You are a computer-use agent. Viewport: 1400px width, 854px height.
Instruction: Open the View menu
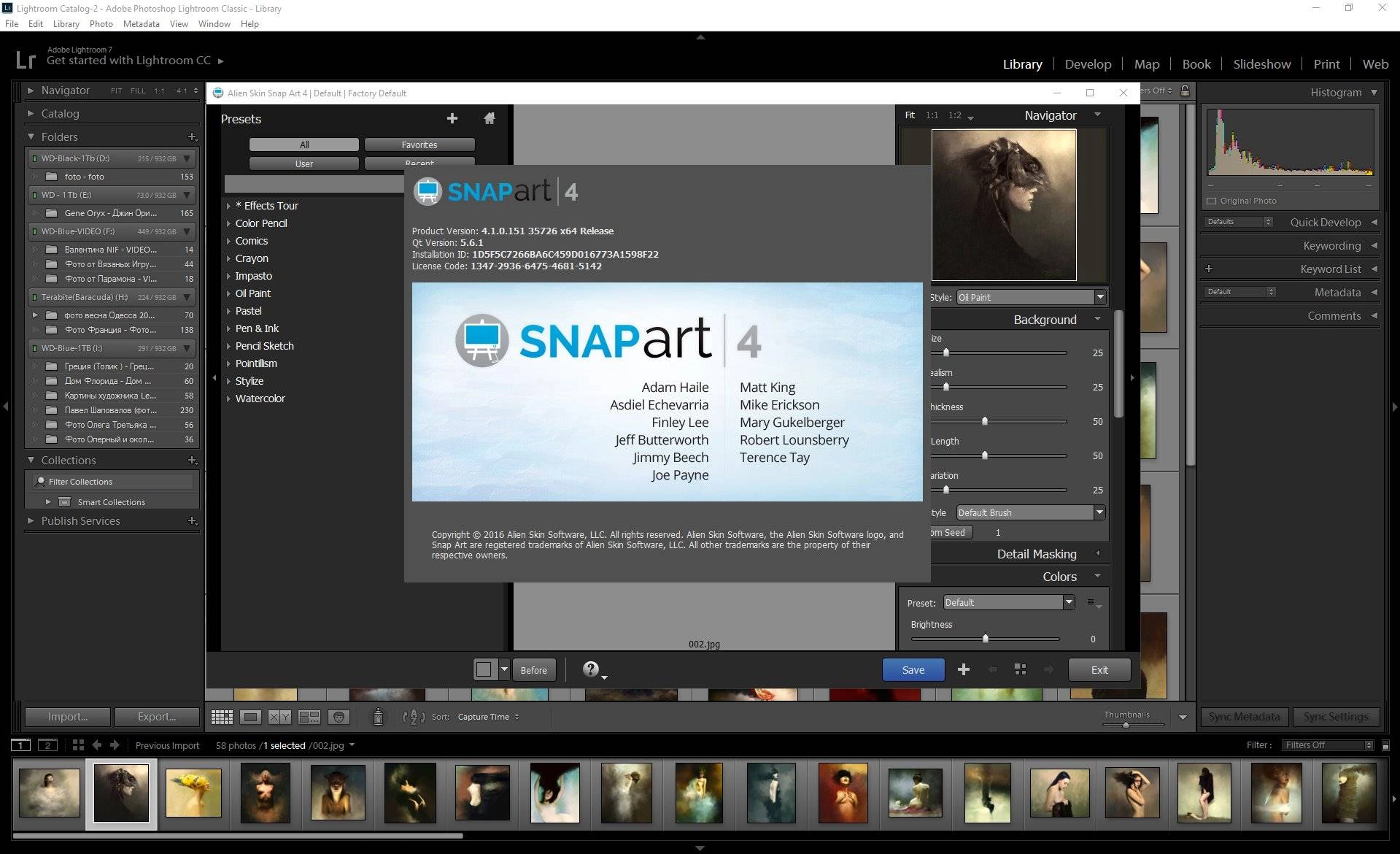tap(179, 23)
